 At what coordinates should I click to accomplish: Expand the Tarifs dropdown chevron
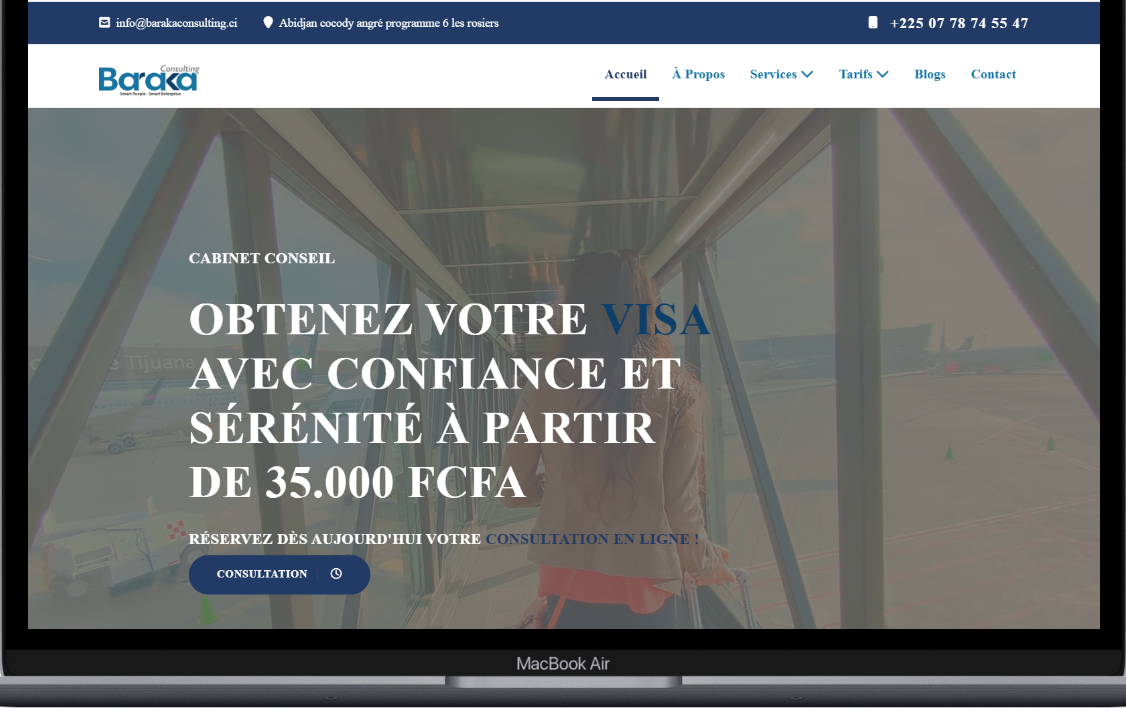tap(883, 74)
